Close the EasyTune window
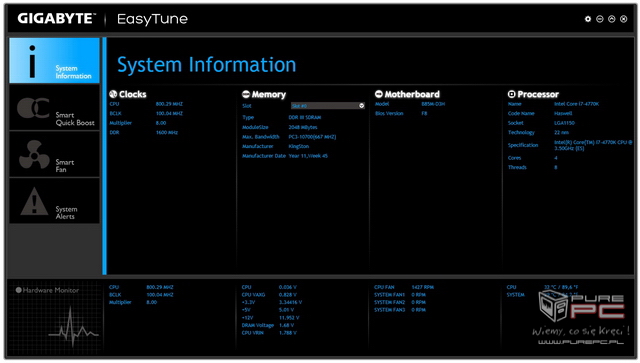 point(623,19)
